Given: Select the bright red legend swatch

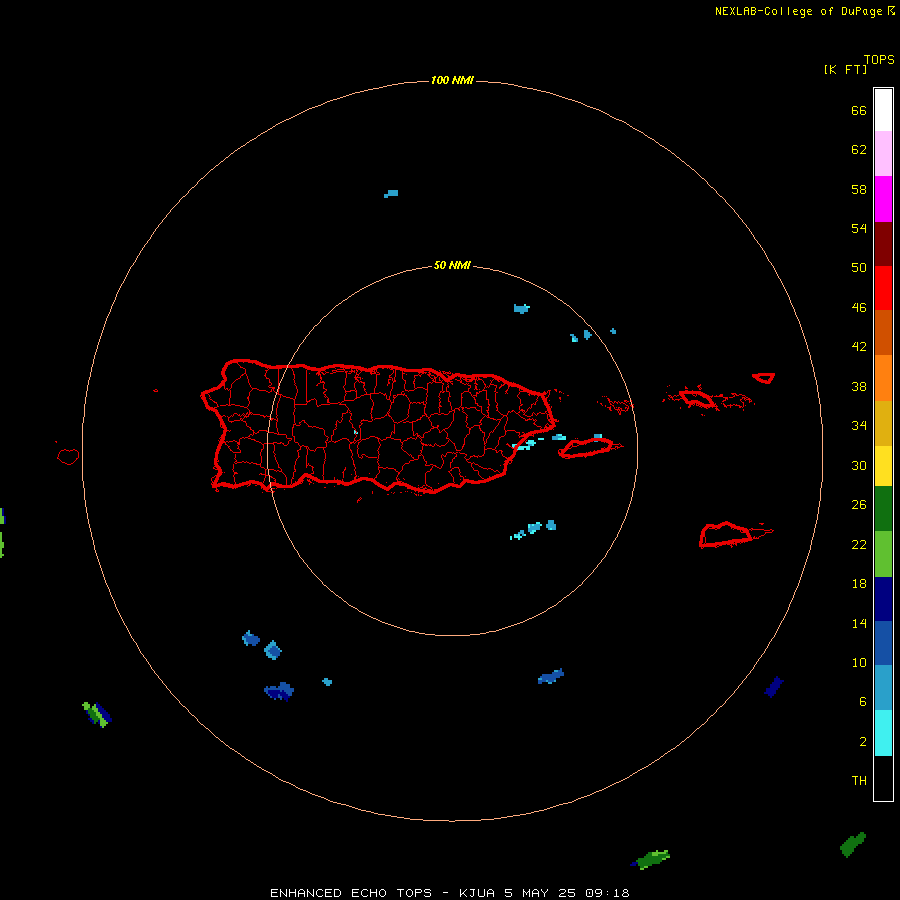Looking at the screenshot, I should [x=883, y=288].
